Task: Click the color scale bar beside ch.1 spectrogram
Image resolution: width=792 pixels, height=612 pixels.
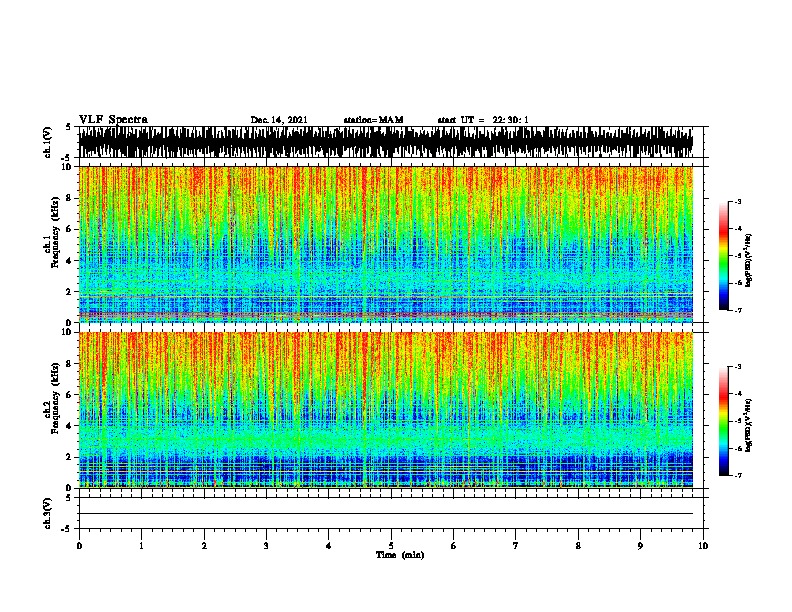Action: [x=723, y=256]
